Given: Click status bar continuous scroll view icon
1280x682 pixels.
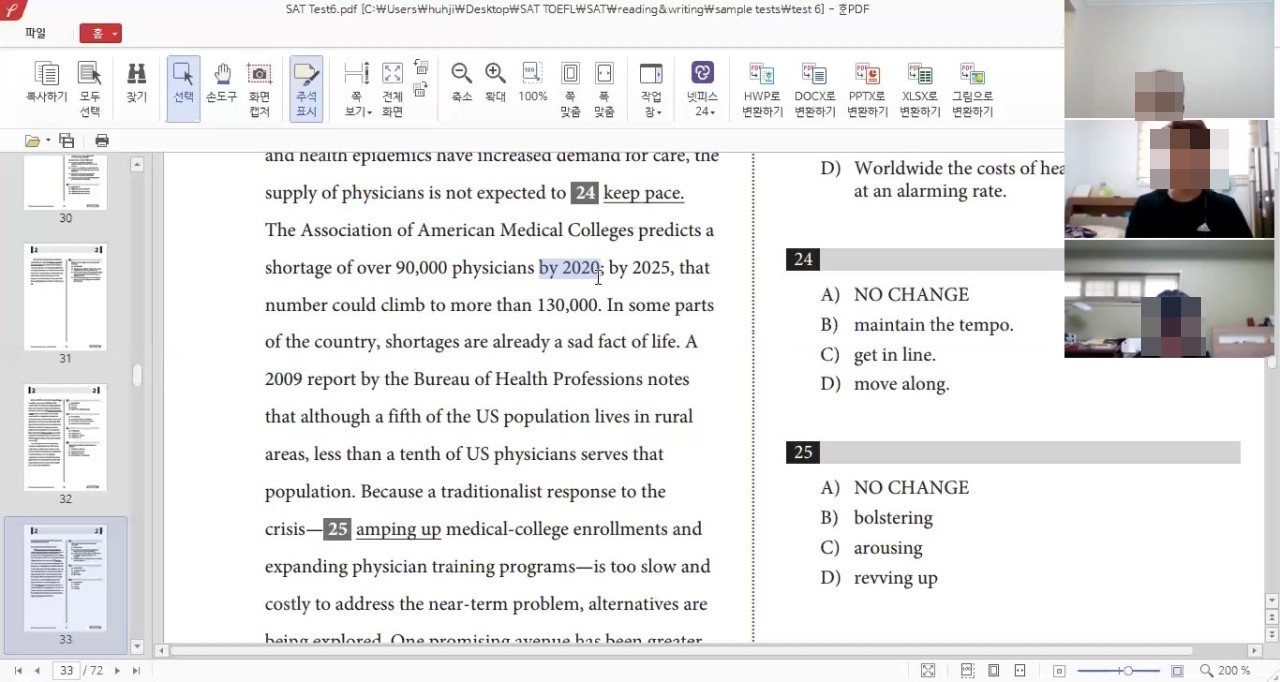Looking at the screenshot, I should point(968,671).
